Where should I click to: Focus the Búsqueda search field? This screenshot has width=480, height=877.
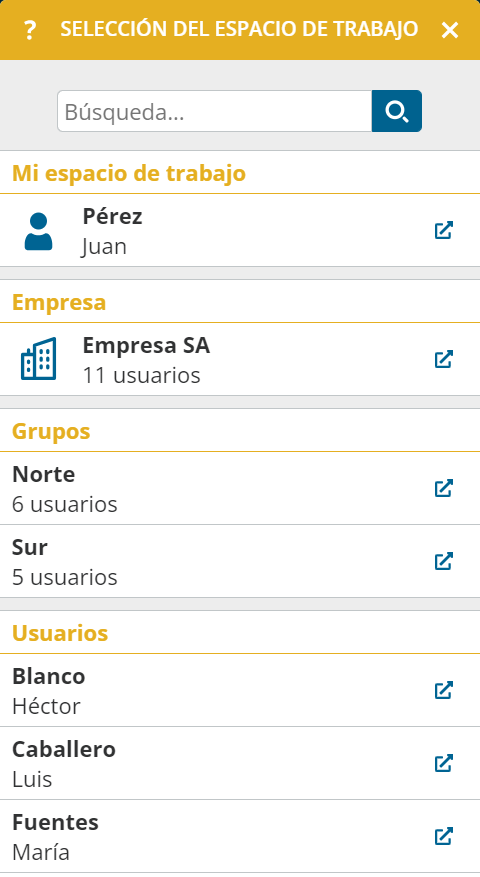tap(214, 111)
